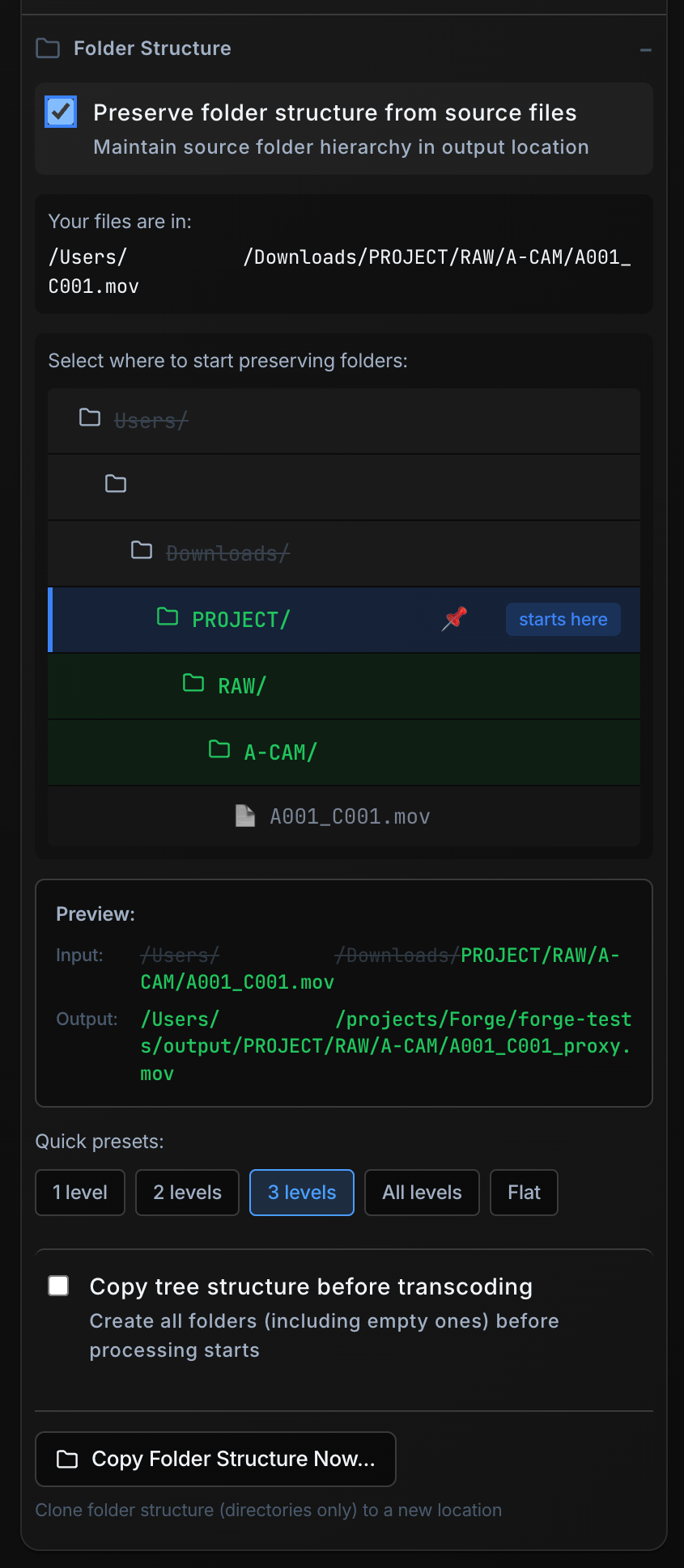
Task: Click the RAW/ folder icon
Action: pos(193,683)
